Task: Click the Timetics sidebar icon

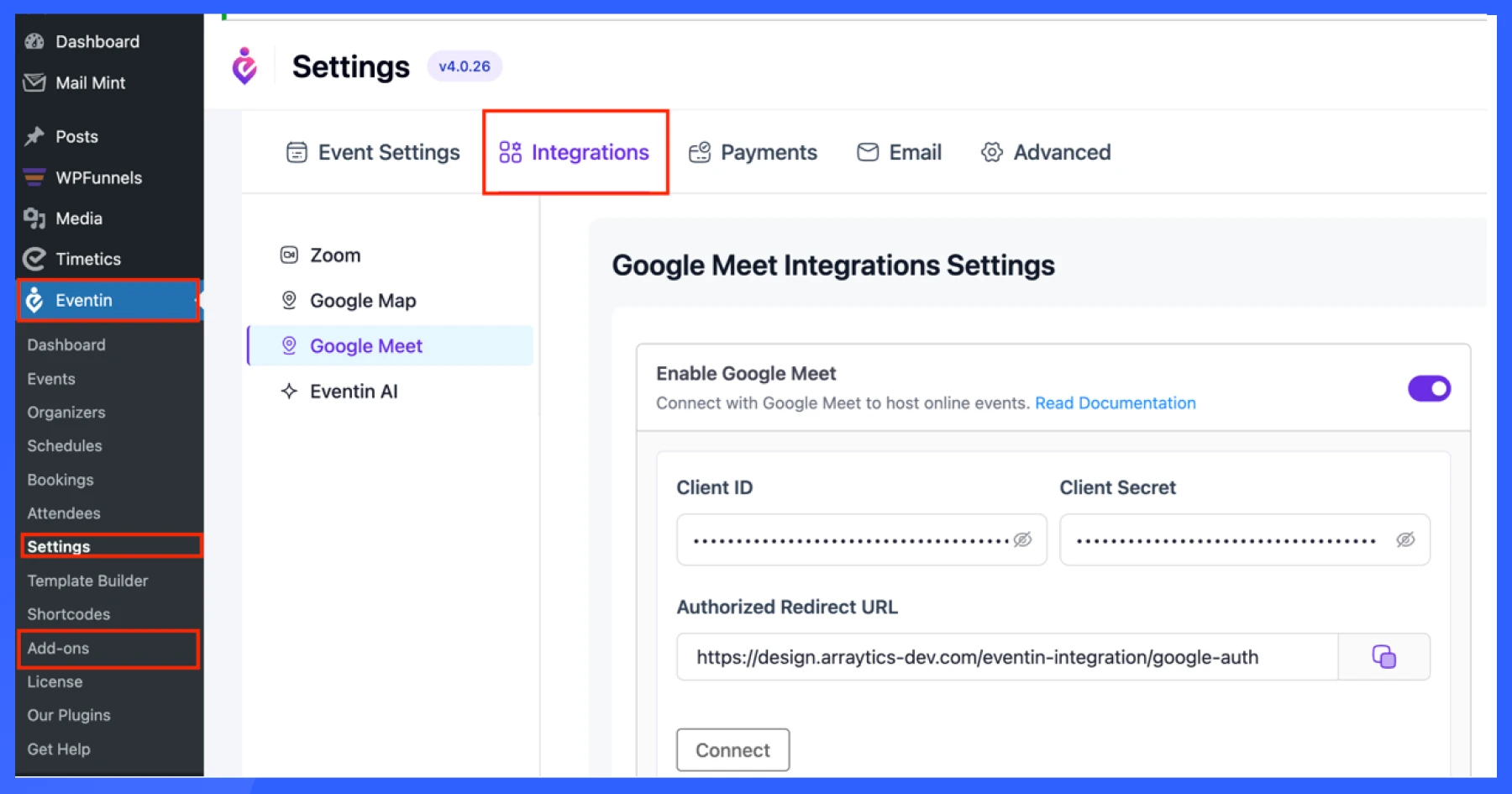Action: [x=34, y=259]
